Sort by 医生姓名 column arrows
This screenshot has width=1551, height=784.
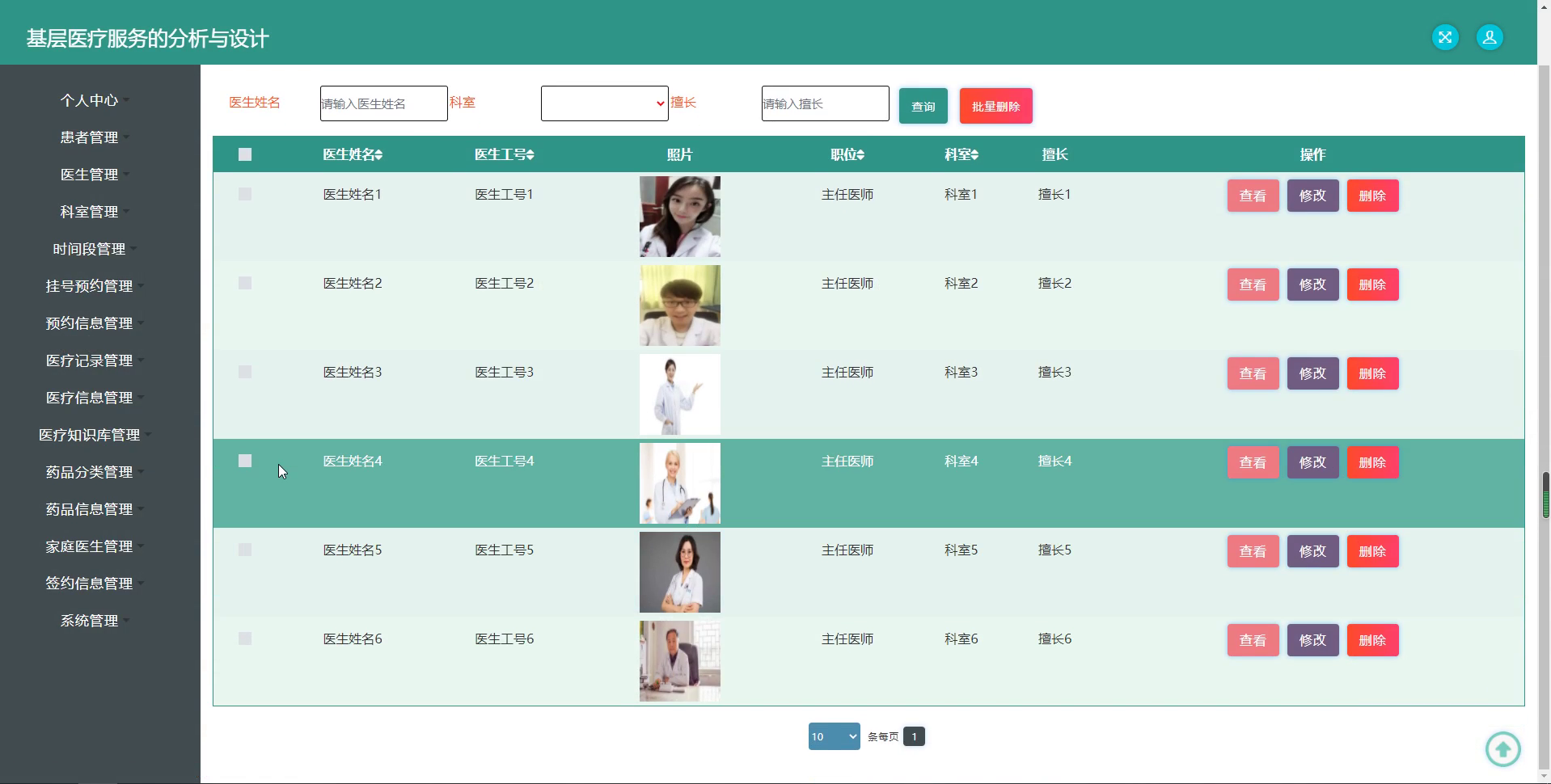point(378,154)
